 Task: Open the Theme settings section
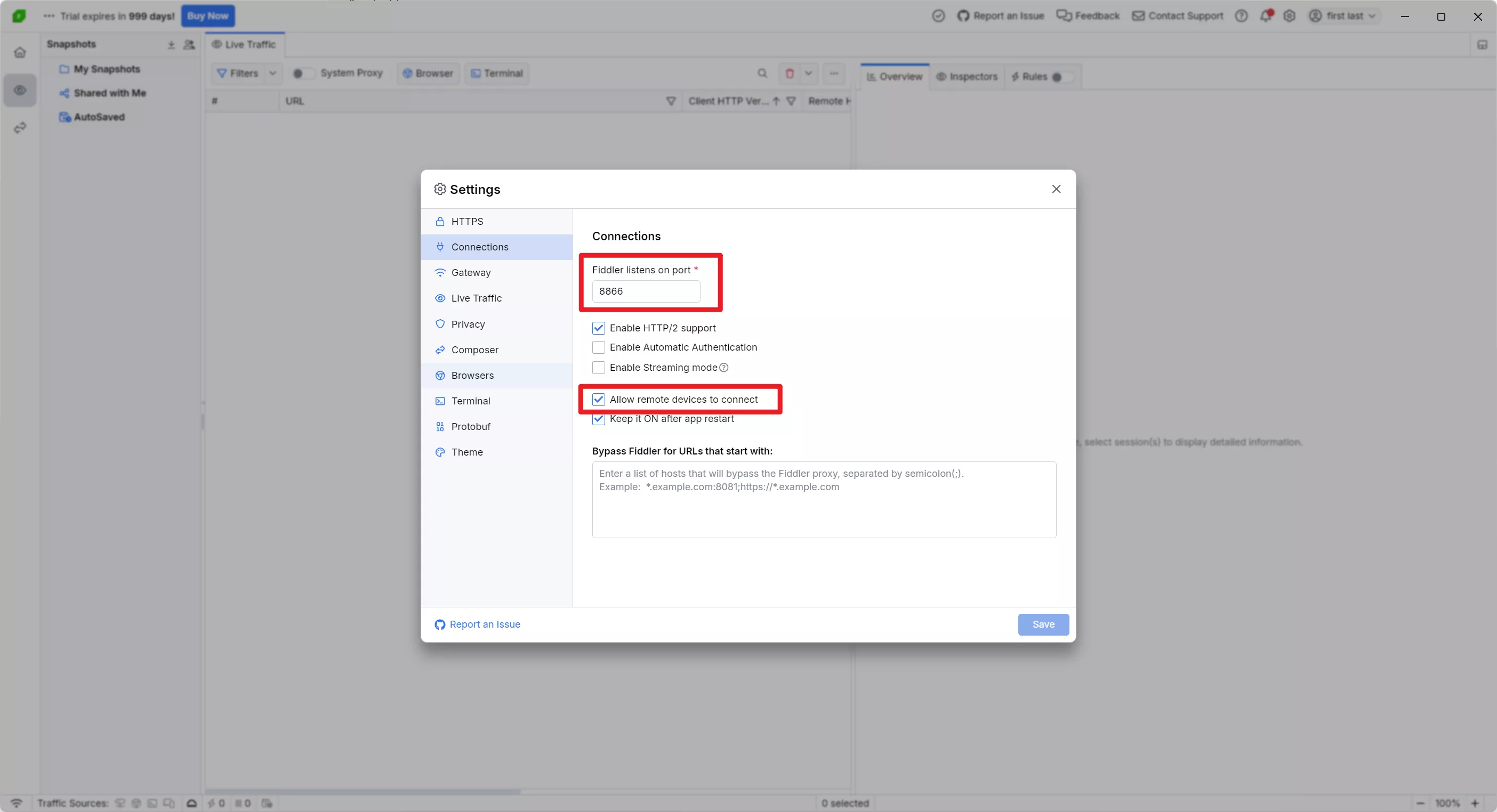point(497,452)
